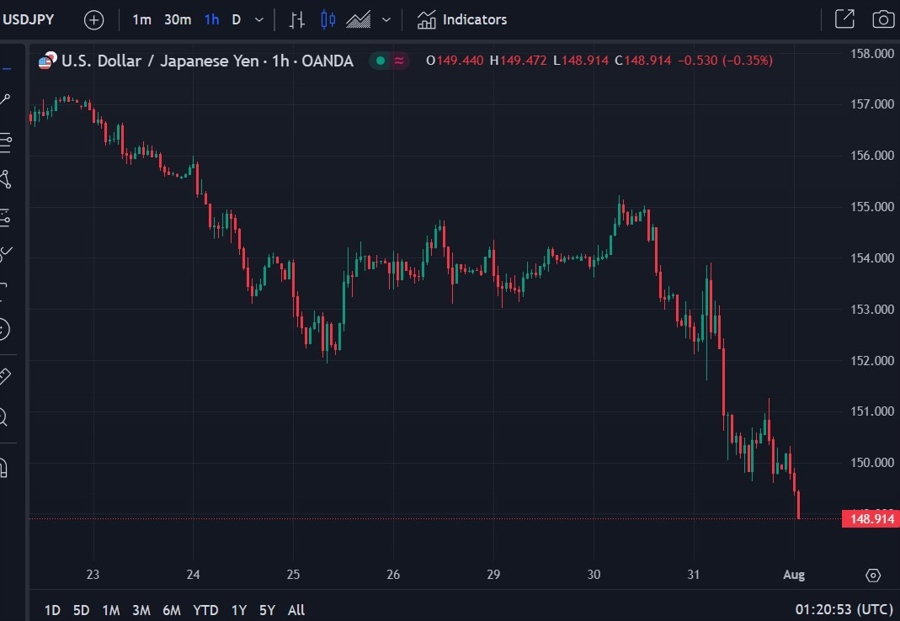Click the add symbol plus icon
The image size is (900, 621).
pyautogui.click(x=93, y=20)
